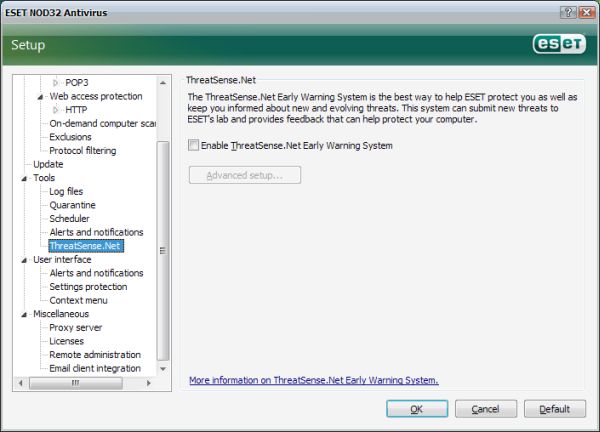Image resolution: width=600 pixels, height=432 pixels.
Task: Collapse the Tools tree node
Action: pos(24,178)
